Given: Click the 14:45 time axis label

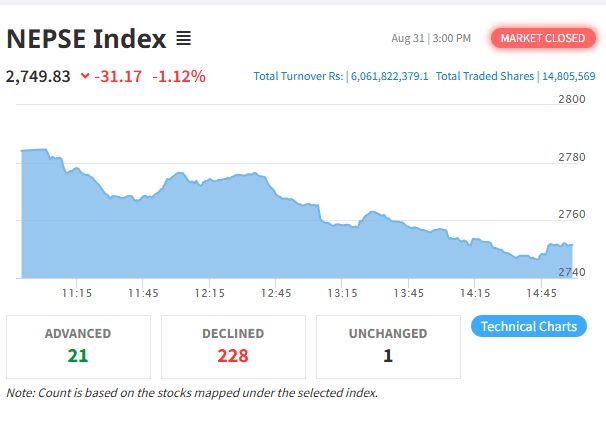Looking at the screenshot, I should (541, 294).
